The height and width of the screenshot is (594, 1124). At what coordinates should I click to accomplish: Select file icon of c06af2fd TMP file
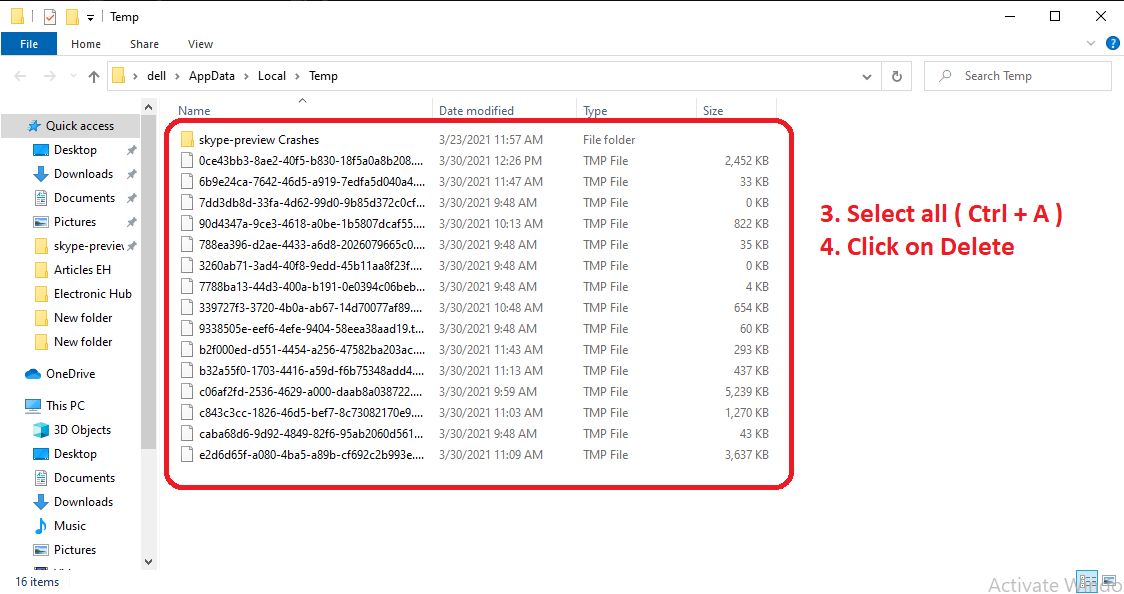click(187, 391)
